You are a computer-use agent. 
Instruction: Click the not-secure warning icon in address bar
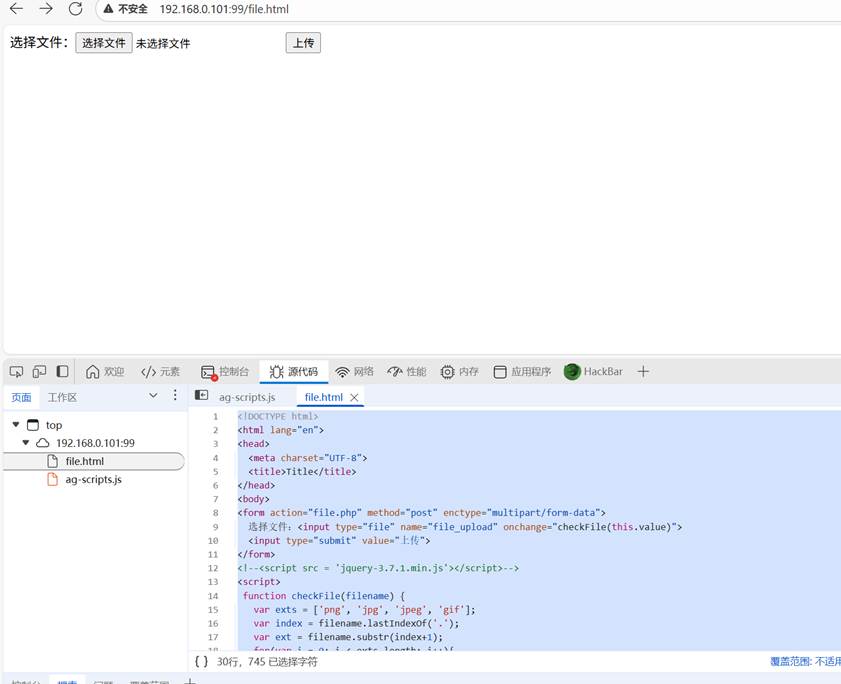point(108,9)
